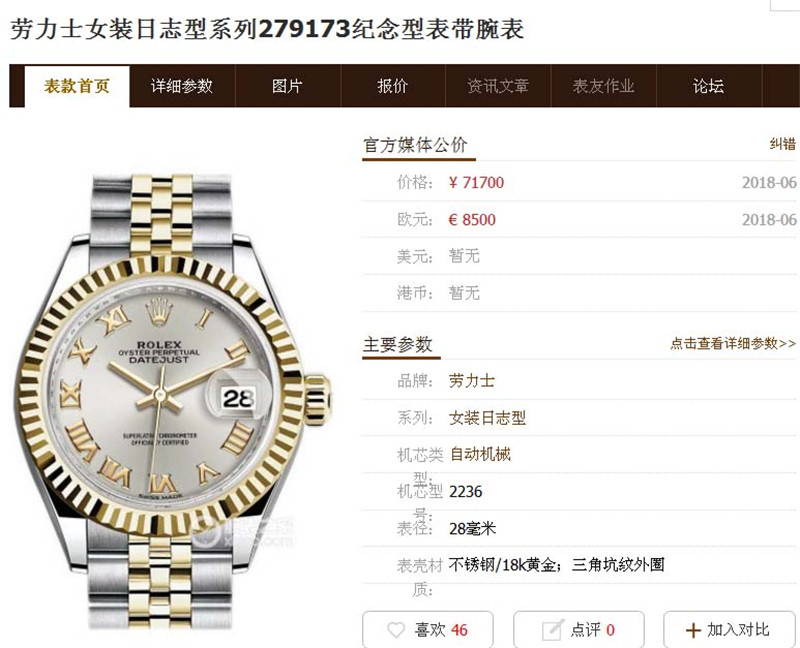The height and width of the screenshot is (648, 800).
Task: Open the 表款首页 tab
Action: point(77,86)
